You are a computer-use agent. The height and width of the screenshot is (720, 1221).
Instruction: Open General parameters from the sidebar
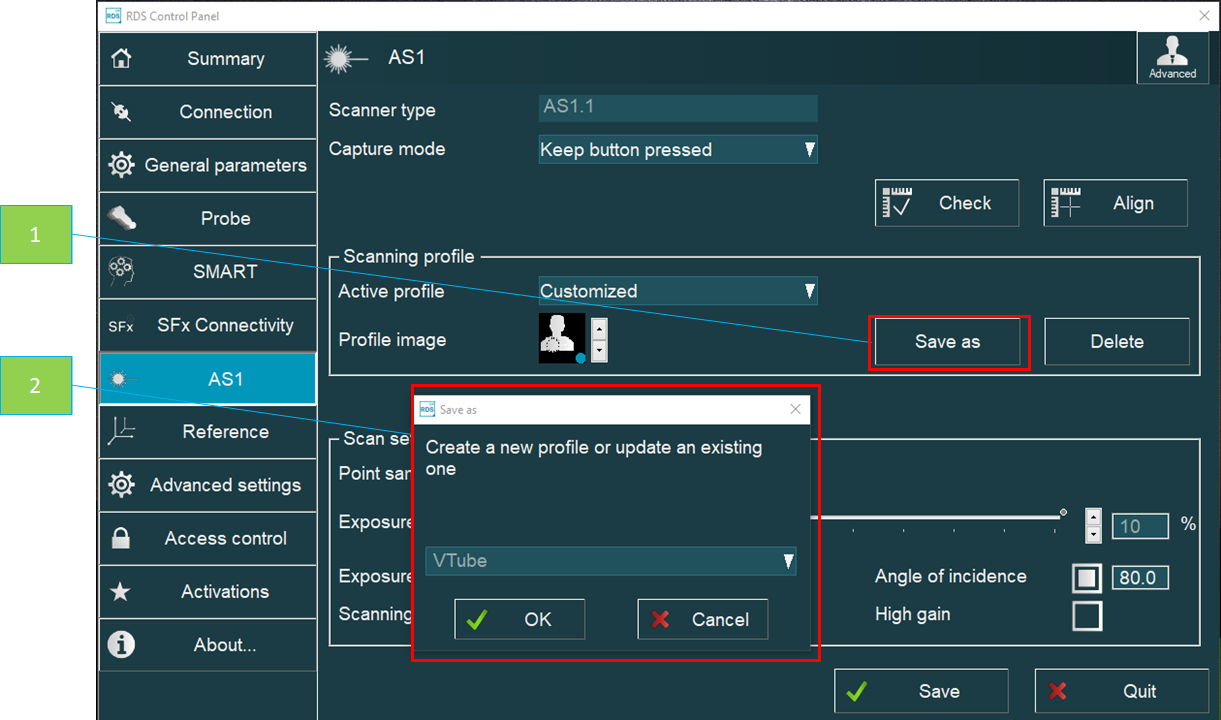click(x=120, y=165)
